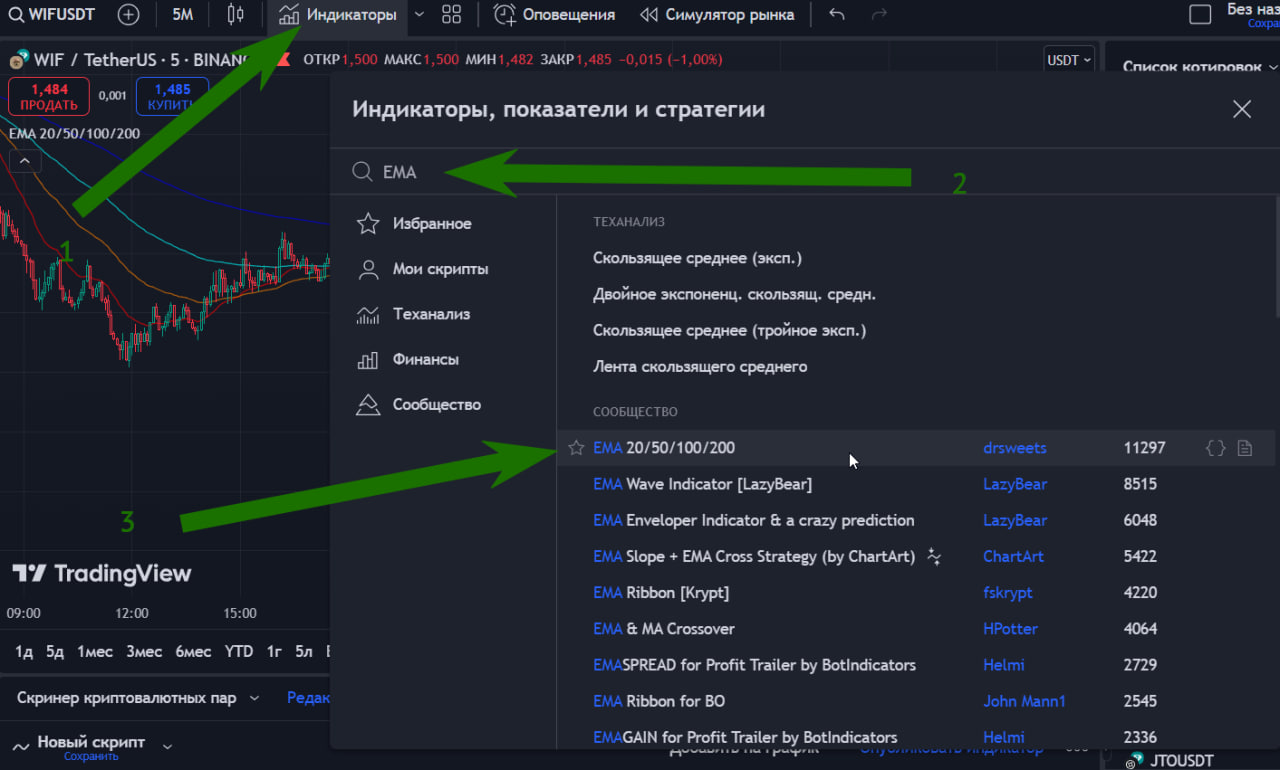View source code braces icon for EMA 20/50/100/200
Viewport: 1280px width, 770px height.
pos(1215,448)
